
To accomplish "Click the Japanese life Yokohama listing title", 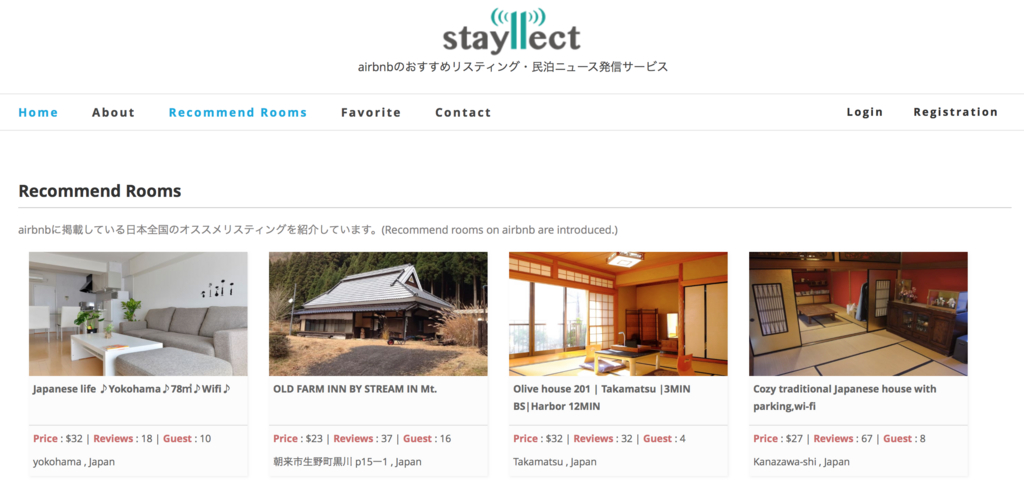I will (x=131, y=389).
